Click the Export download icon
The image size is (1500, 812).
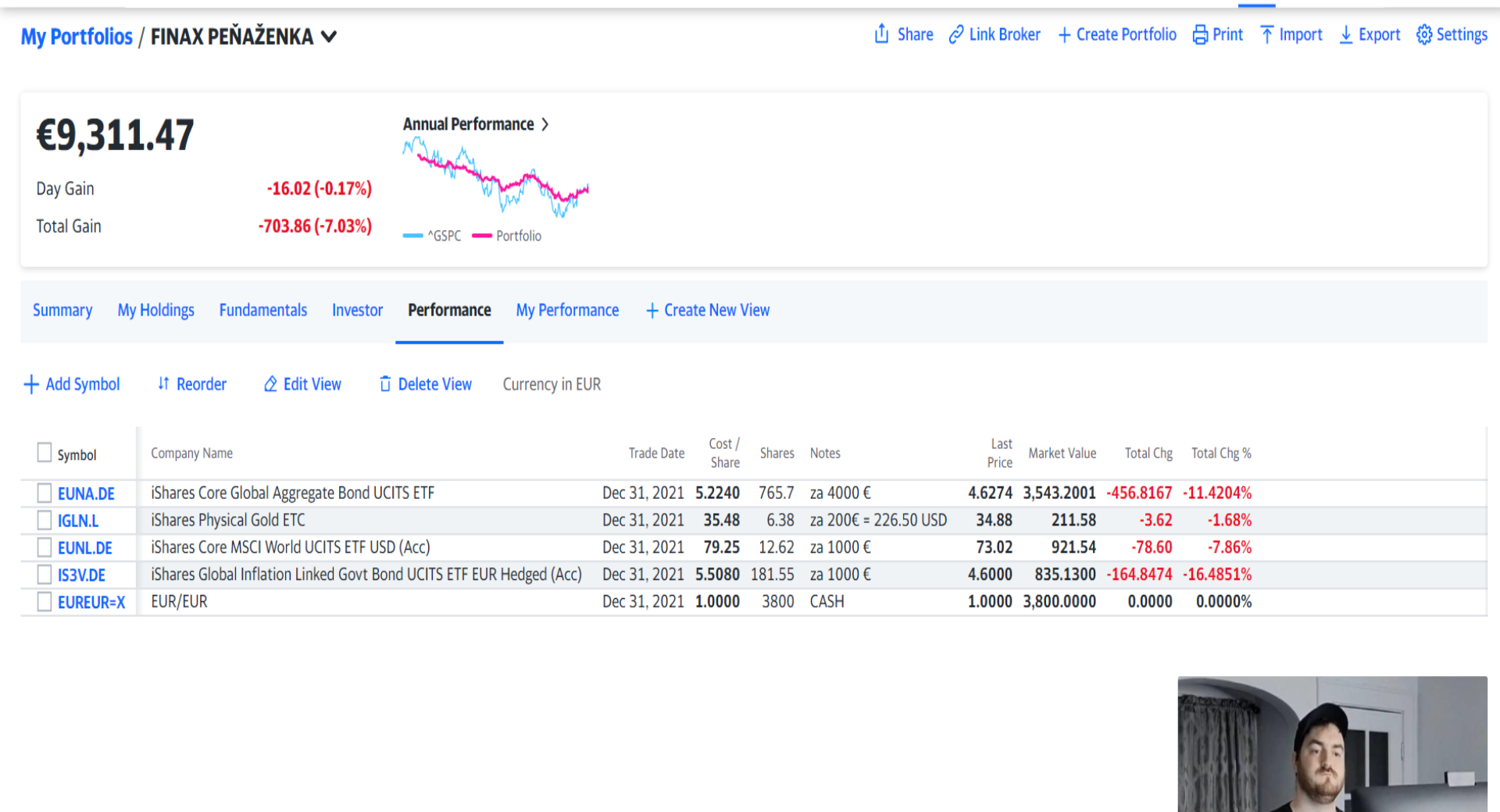1346,35
